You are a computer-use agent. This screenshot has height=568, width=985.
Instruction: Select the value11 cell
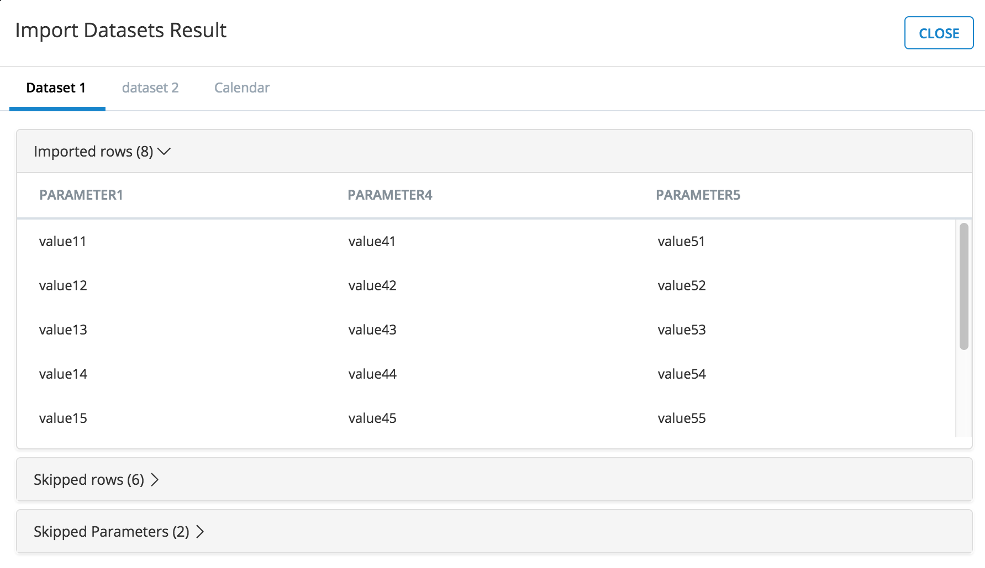click(63, 241)
